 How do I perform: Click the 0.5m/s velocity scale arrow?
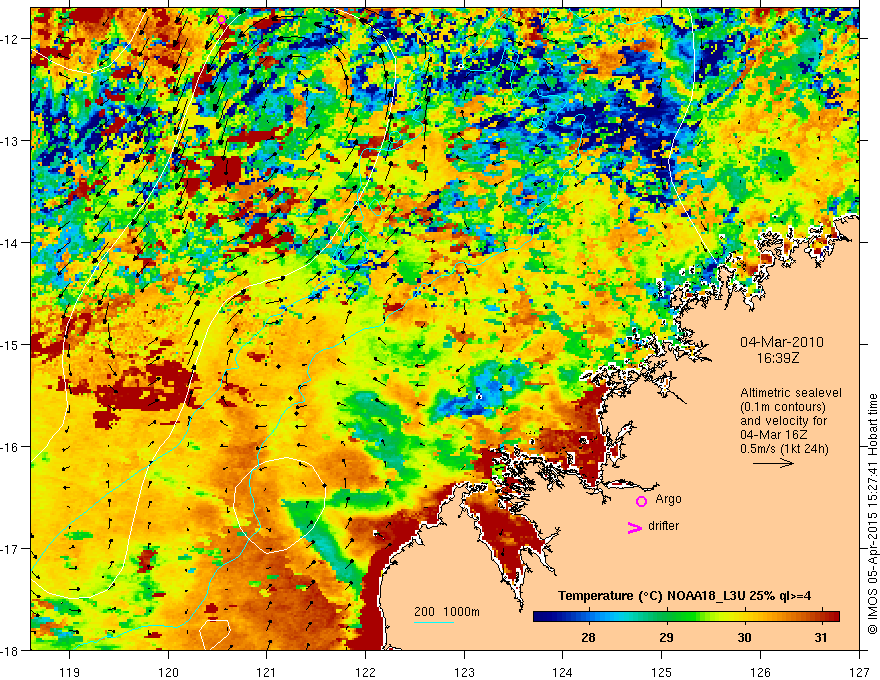pyautogui.click(x=773, y=463)
